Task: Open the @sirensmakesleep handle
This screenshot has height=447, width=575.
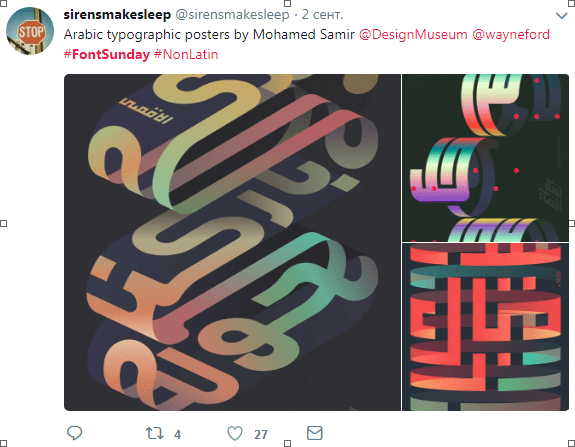Action: click(232, 15)
